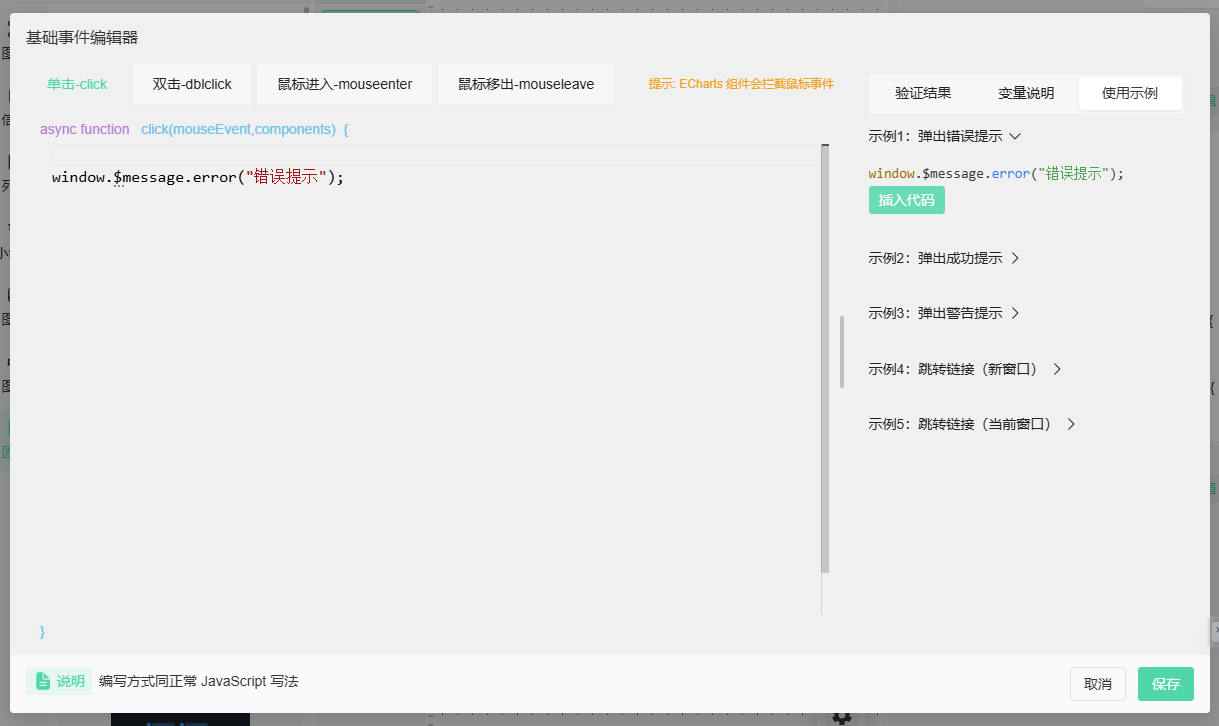
Task: Expand 示例2 弹出成功提示 section
Action: tap(944, 258)
